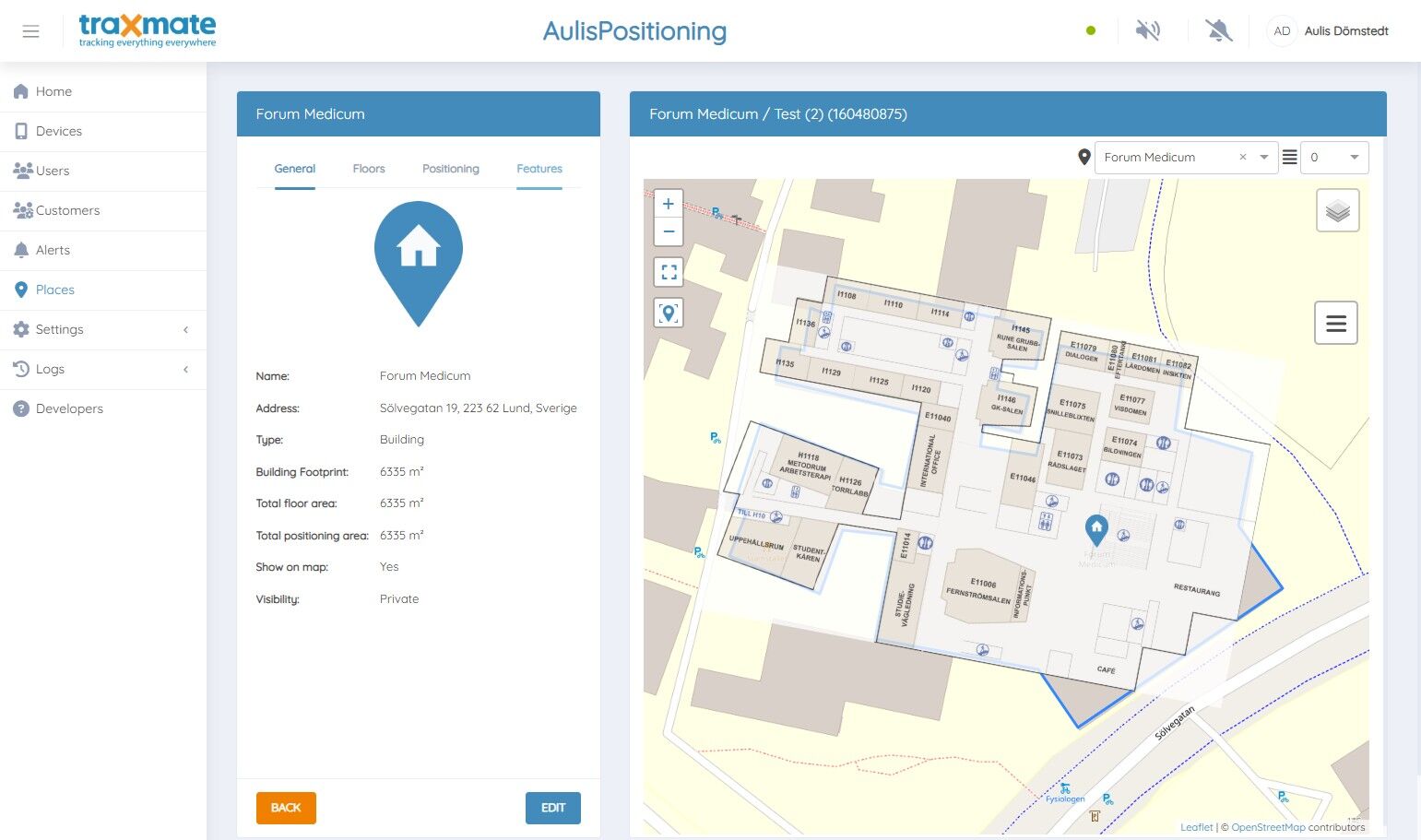The height and width of the screenshot is (840, 1421).
Task: Click the orange BACK button
Action: 286,808
